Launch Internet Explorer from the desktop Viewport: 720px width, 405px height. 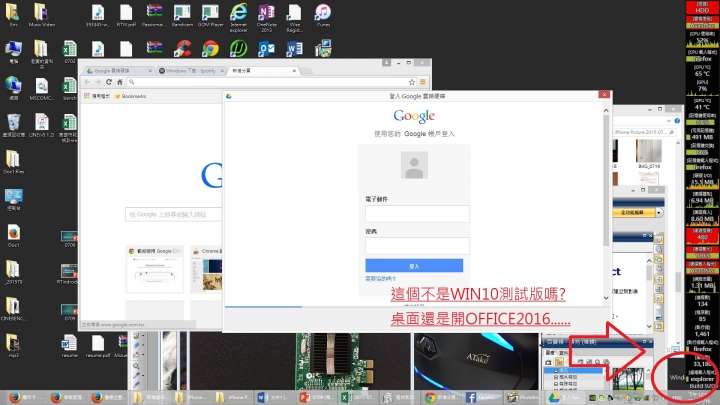pyautogui.click(x=238, y=17)
